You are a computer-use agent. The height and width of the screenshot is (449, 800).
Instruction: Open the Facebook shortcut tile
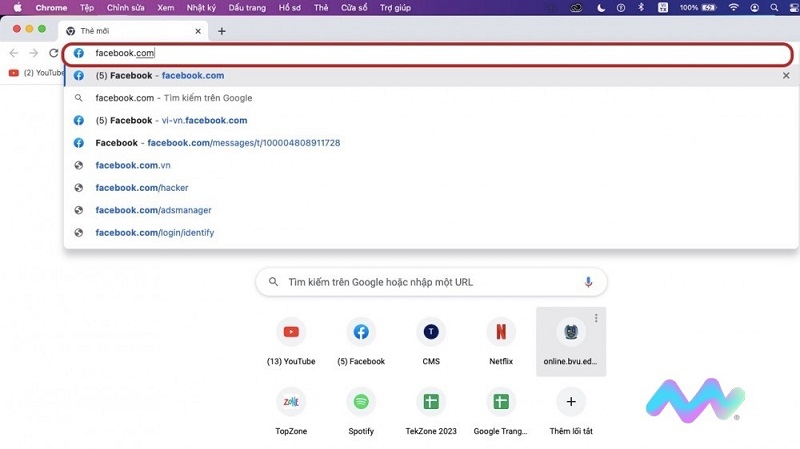click(361, 332)
